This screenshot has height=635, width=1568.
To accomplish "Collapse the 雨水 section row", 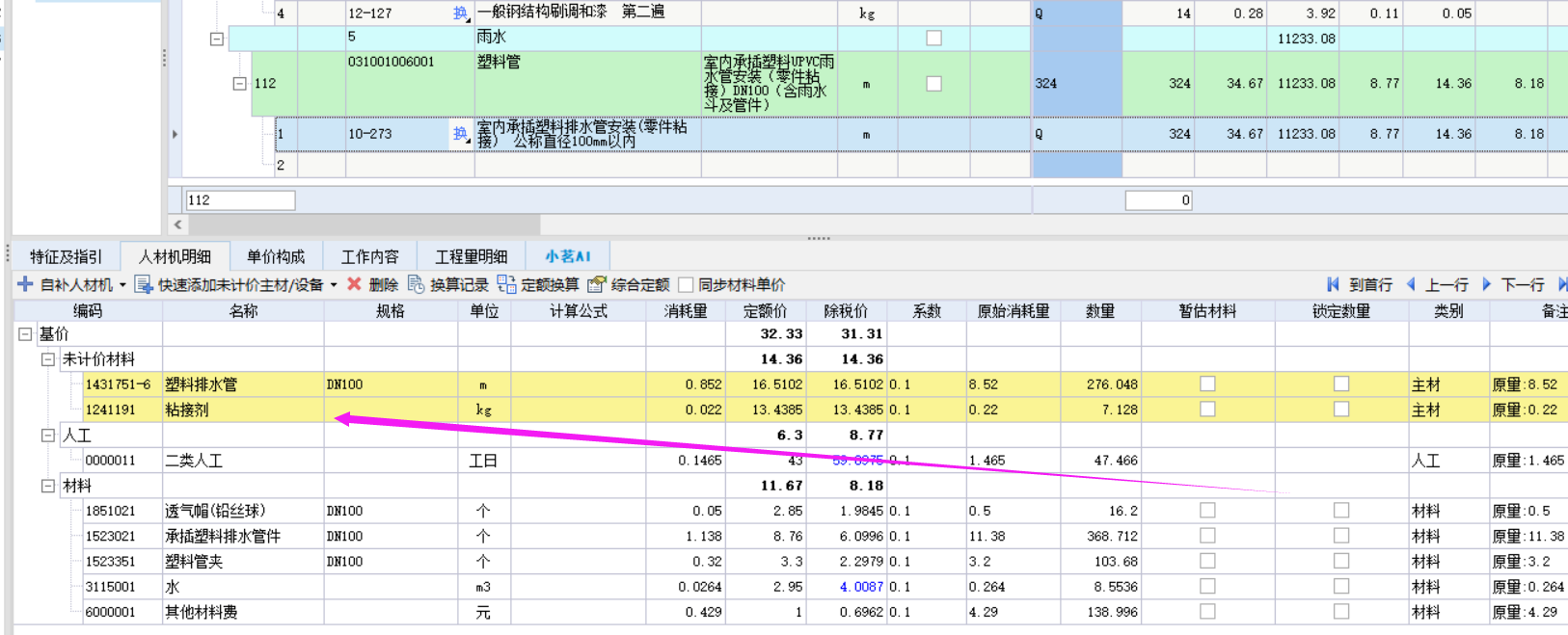I will coord(217,39).
